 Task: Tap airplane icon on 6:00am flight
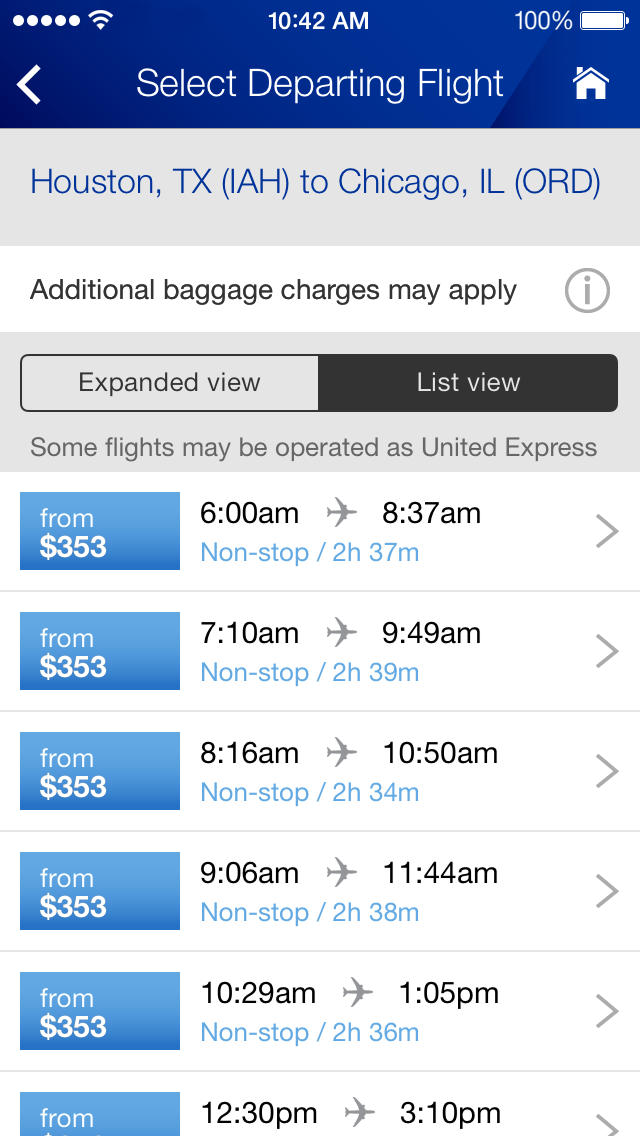pos(341,513)
